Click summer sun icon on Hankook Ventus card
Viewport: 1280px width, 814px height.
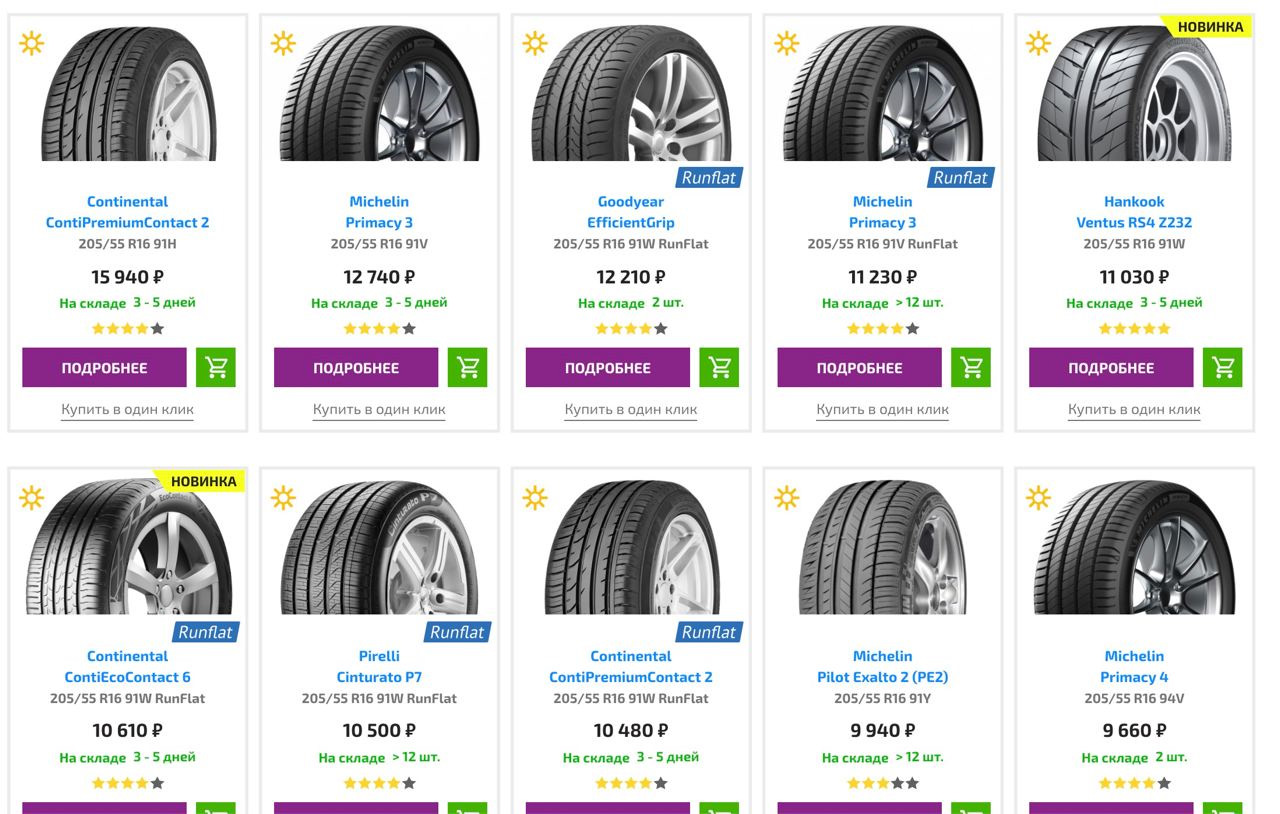click(x=1038, y=43)
